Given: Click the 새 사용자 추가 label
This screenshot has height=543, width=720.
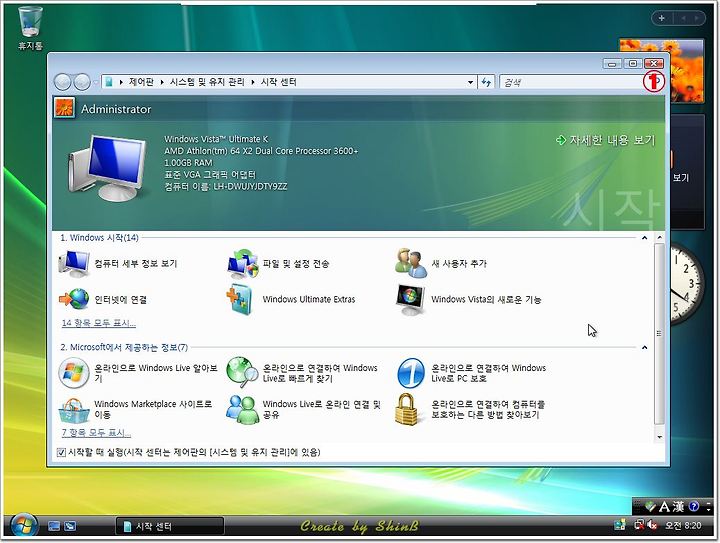Looking at the screenshot, I should pos(459,263).
